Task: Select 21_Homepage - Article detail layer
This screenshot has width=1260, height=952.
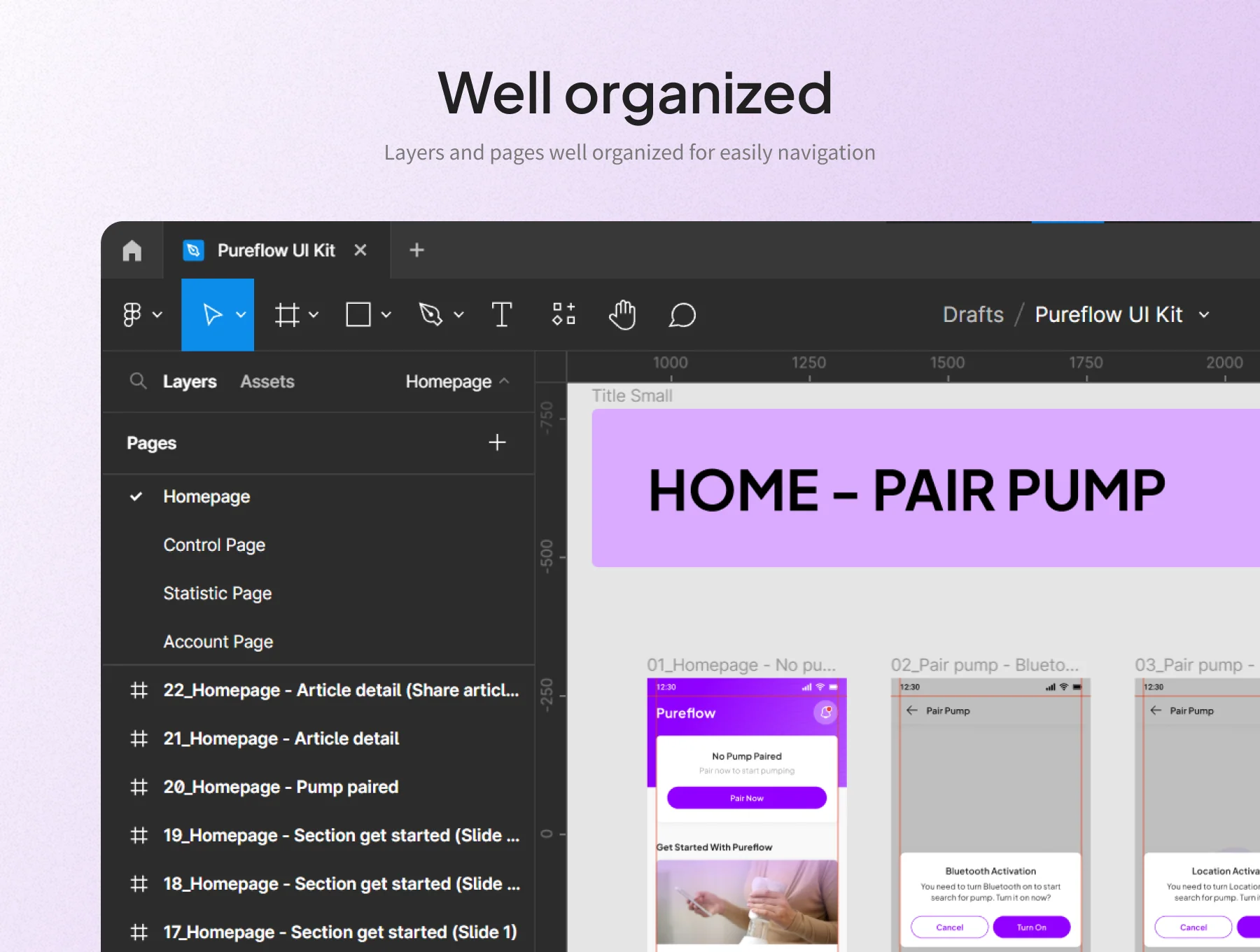Action: coord(318,738)
